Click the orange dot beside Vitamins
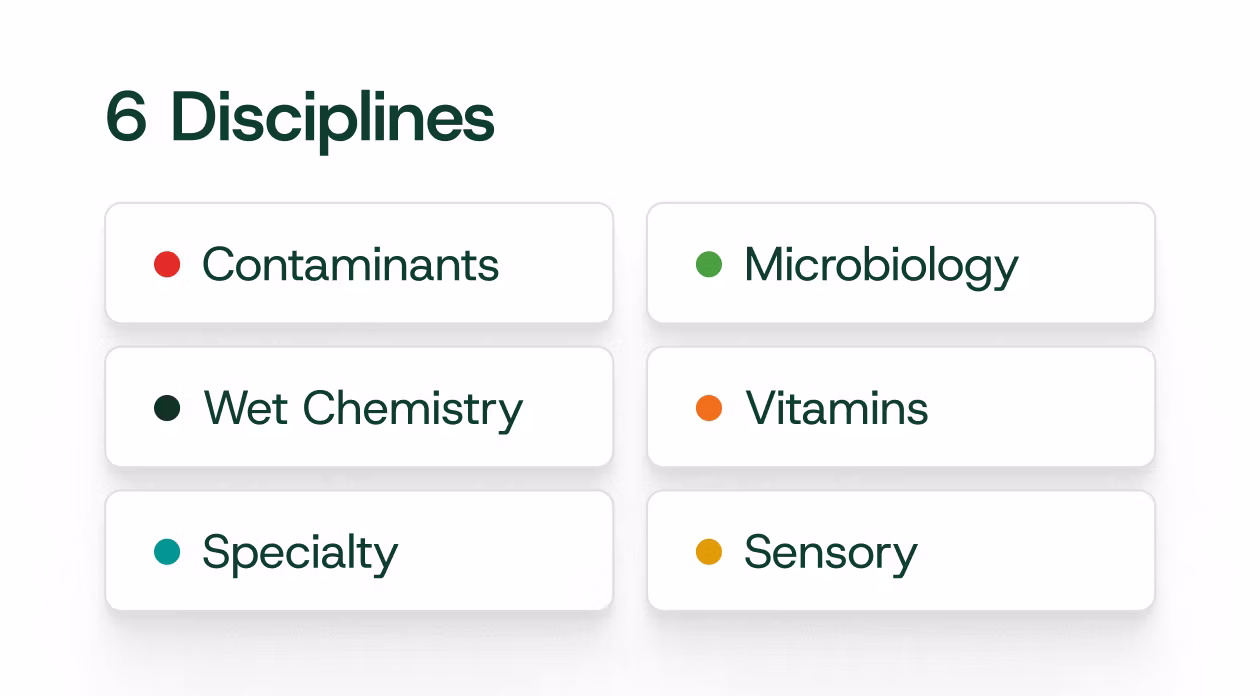 (709, 408)
